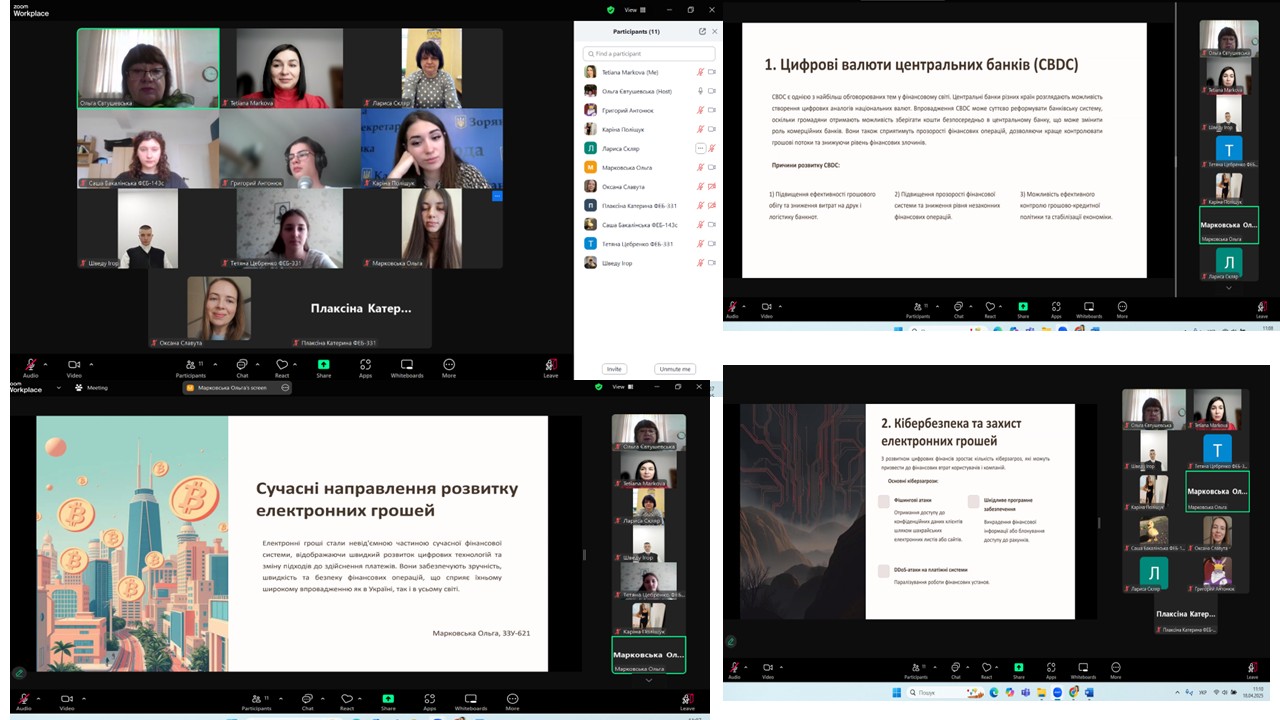This screenshot has height=720, width=1280.
Task: Select Григорий Антонюк in participants list
Action: point(648,110)
